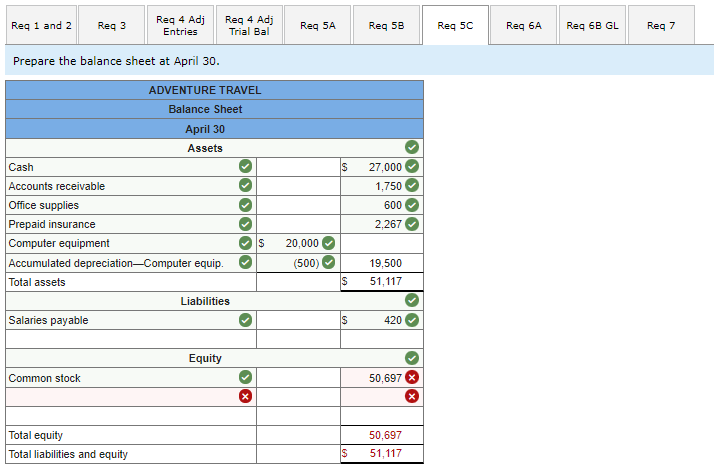Screen dimensions: 727x465
Task: Click the Office supplies amount 600
Action: 382,205
